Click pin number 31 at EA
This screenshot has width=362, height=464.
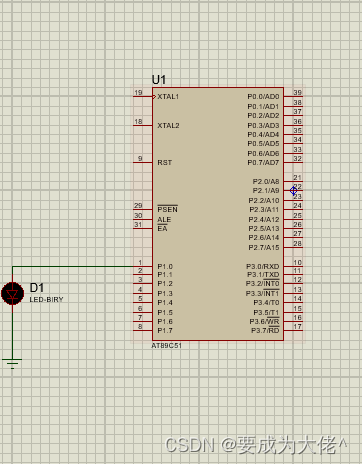[138, 224]
